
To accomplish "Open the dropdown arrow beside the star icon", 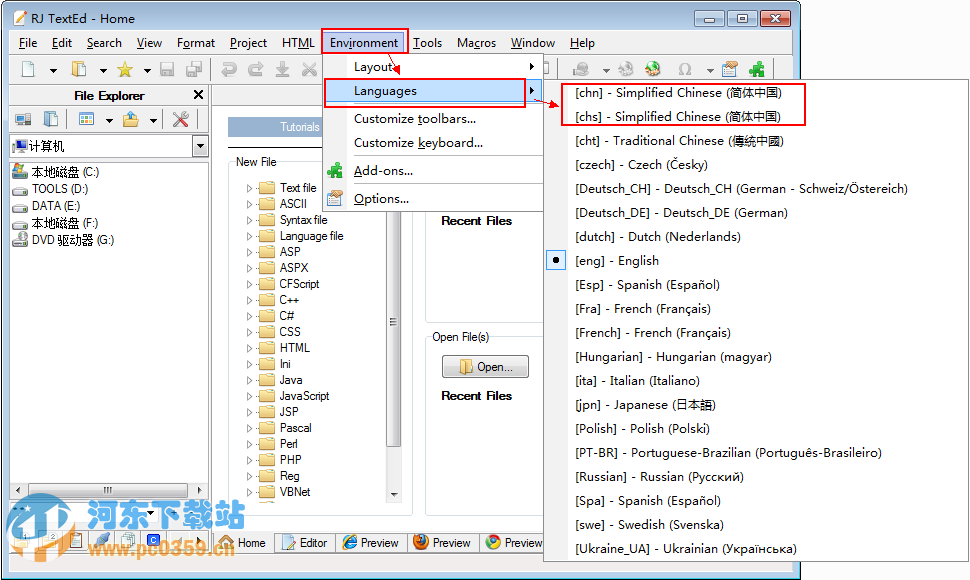I will tap(147, 70).
